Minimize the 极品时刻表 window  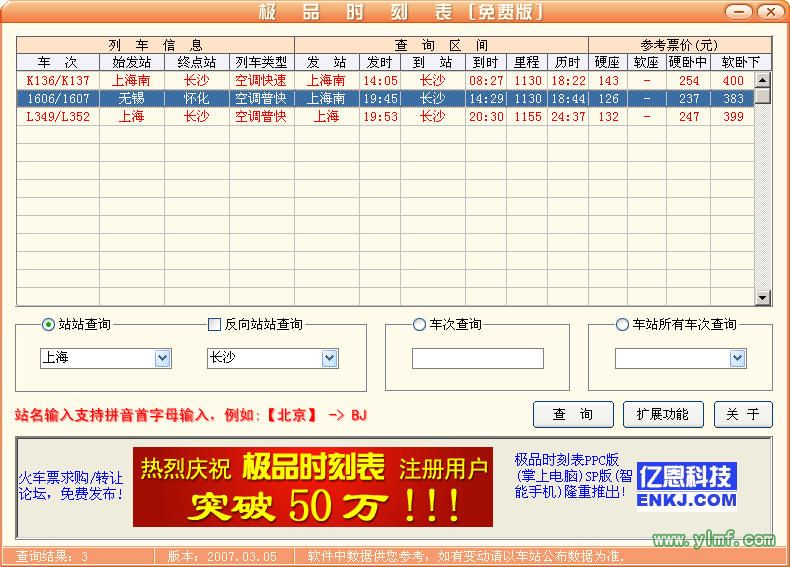pyautogui.click(x=739, y=12)
